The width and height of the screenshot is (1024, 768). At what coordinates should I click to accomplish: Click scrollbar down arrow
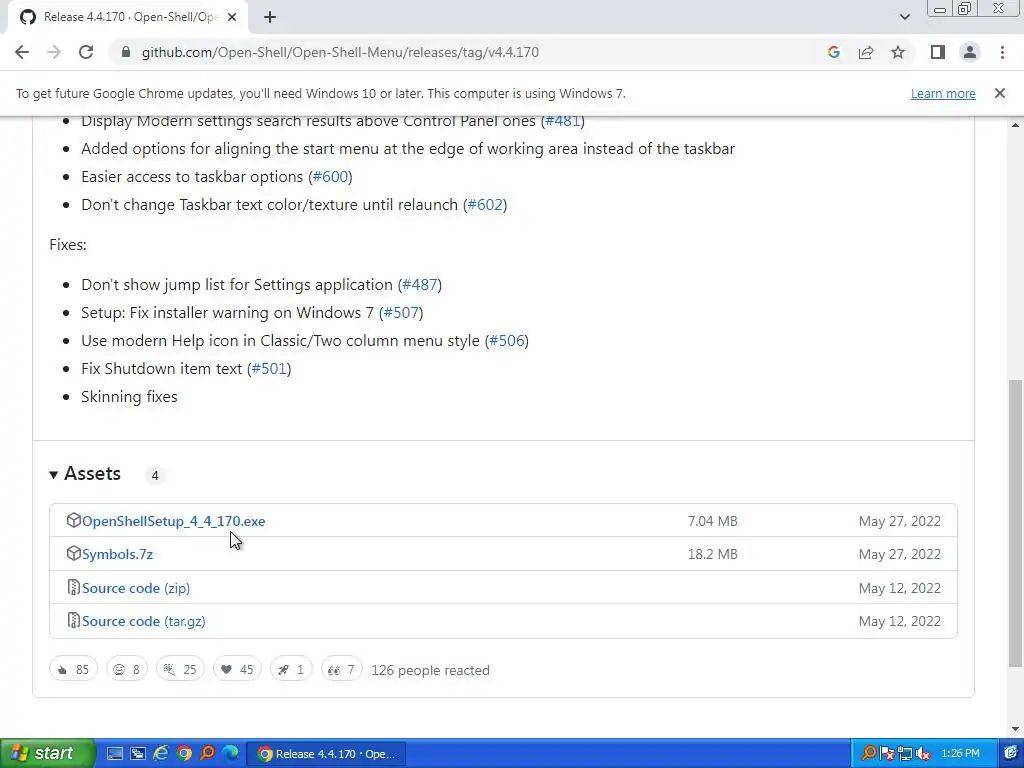coord(1016,729)
